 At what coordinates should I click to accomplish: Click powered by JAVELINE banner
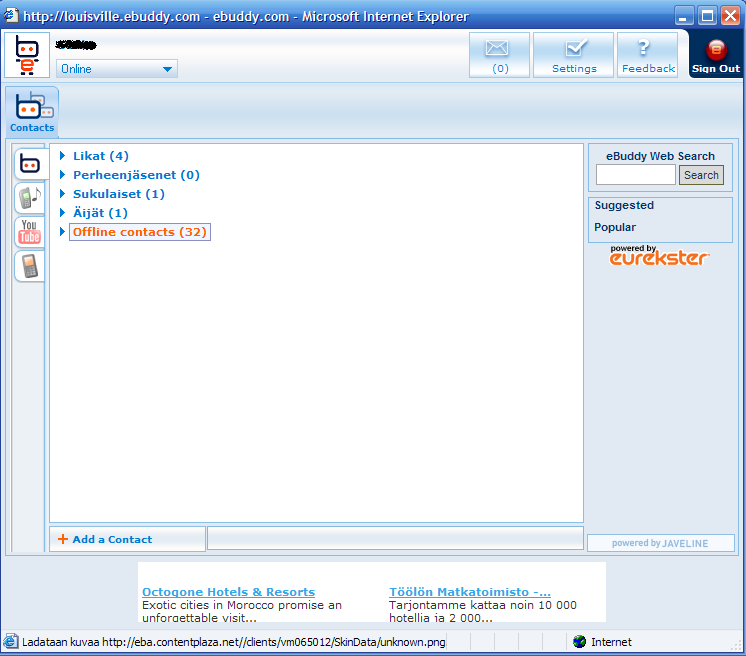point(660,543)
